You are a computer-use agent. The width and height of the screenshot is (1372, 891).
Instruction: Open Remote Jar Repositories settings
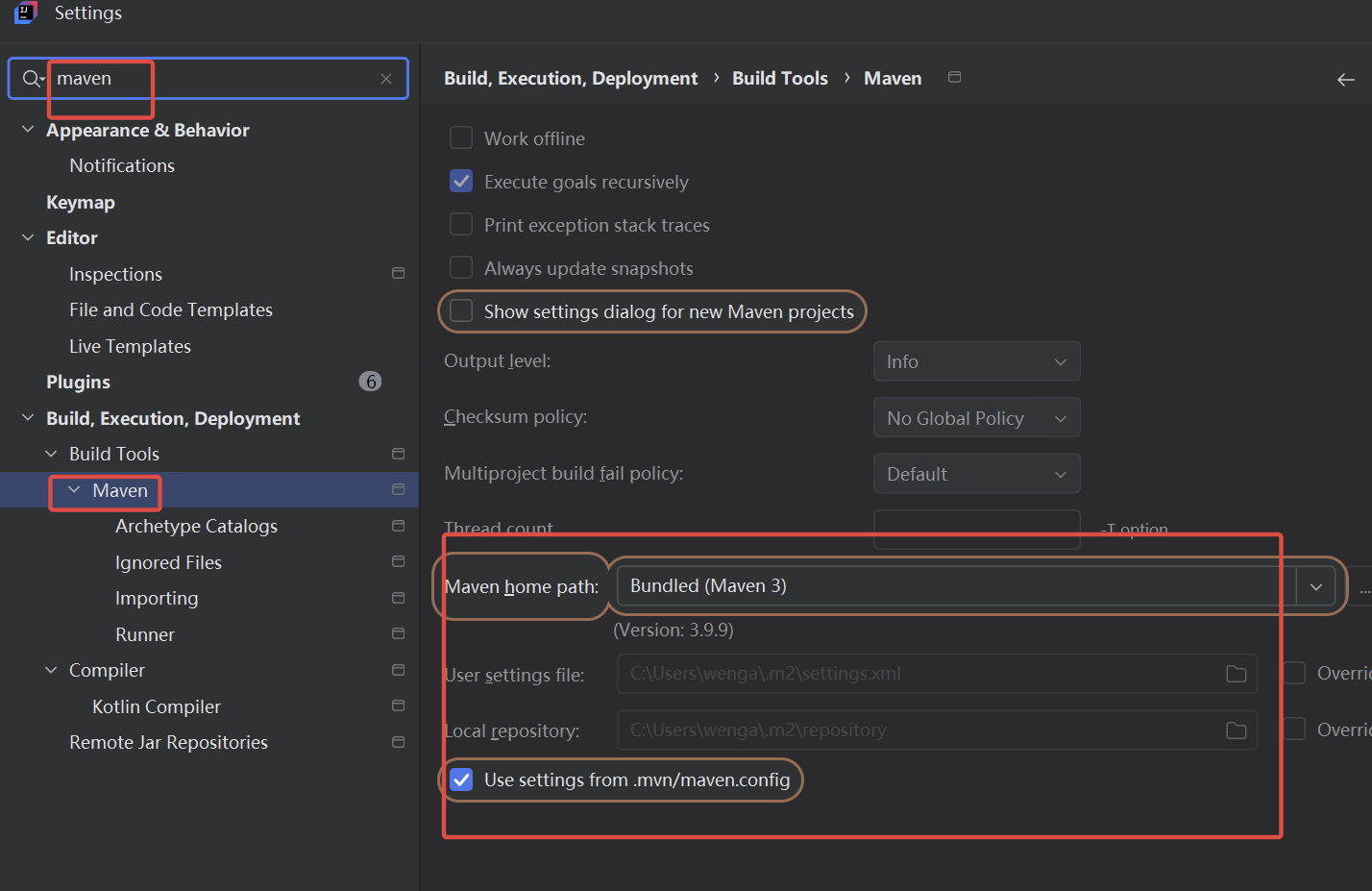(x=168, y=742)
